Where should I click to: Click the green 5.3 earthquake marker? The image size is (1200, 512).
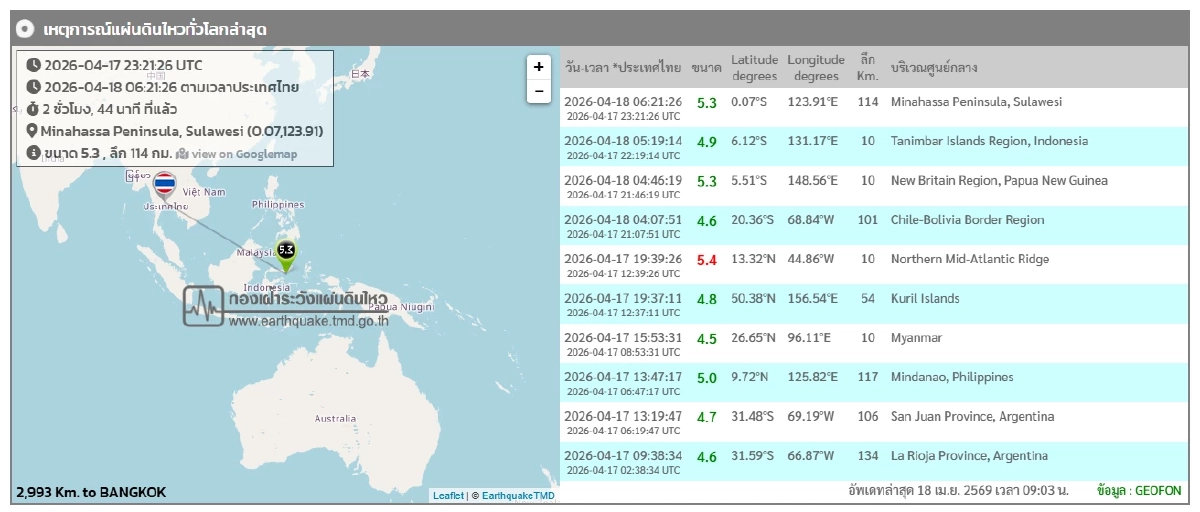286,256
